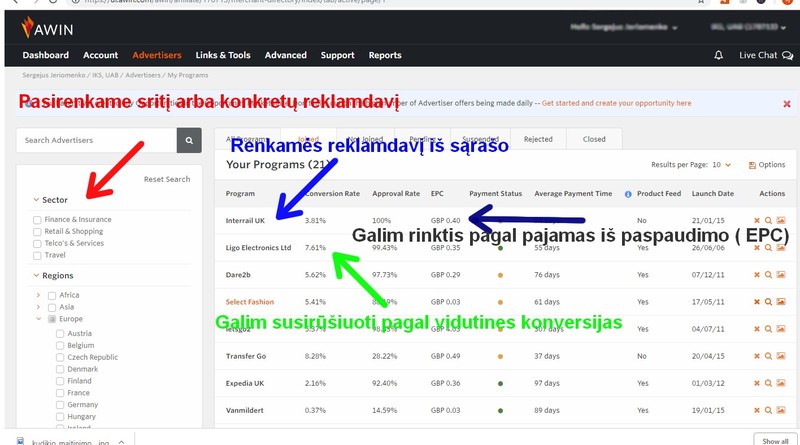800x445 pixels.
Task: Open Vanmildert creatives image icon
Action: 781,410
